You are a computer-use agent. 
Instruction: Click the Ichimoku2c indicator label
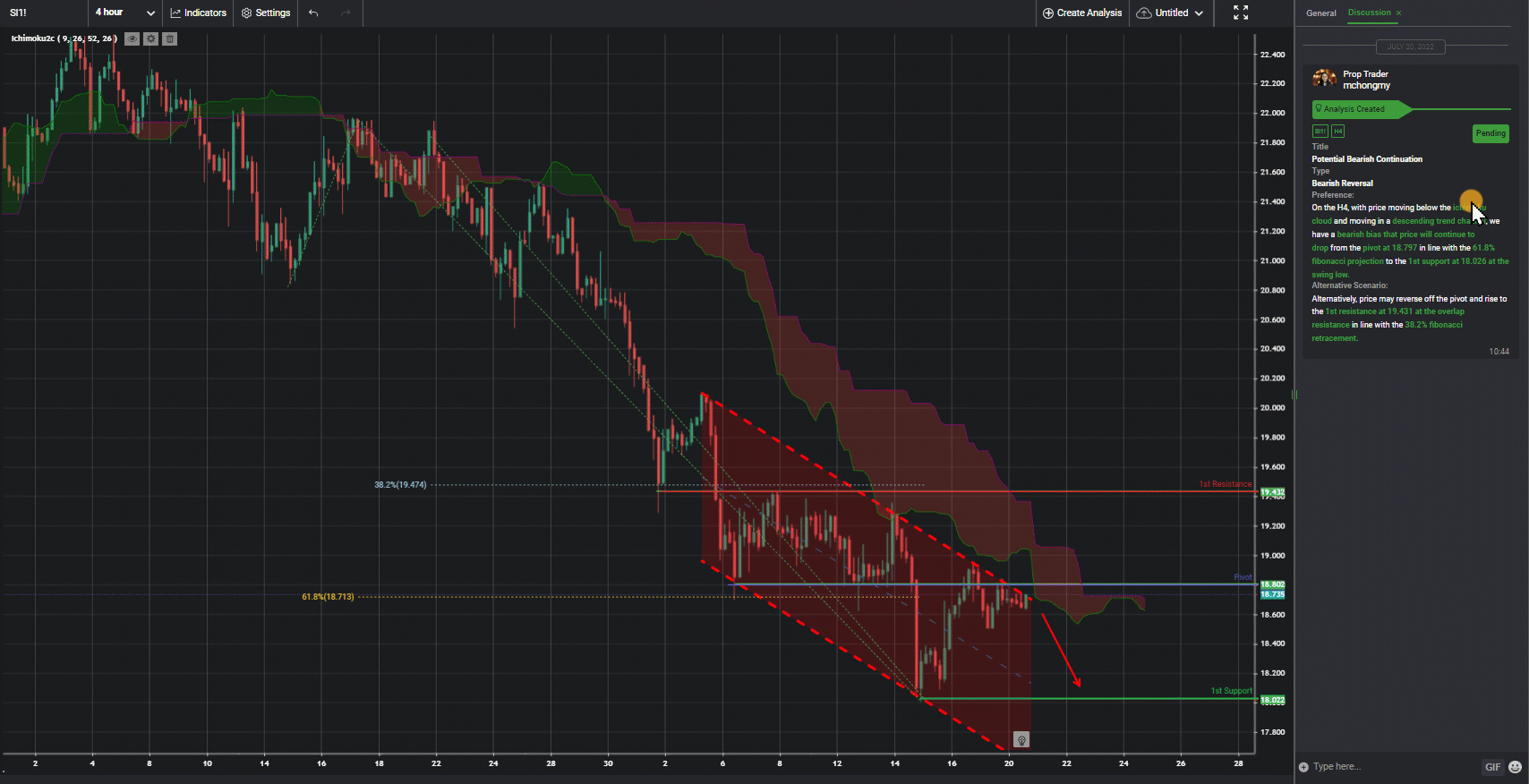click(x=64, y=38)
